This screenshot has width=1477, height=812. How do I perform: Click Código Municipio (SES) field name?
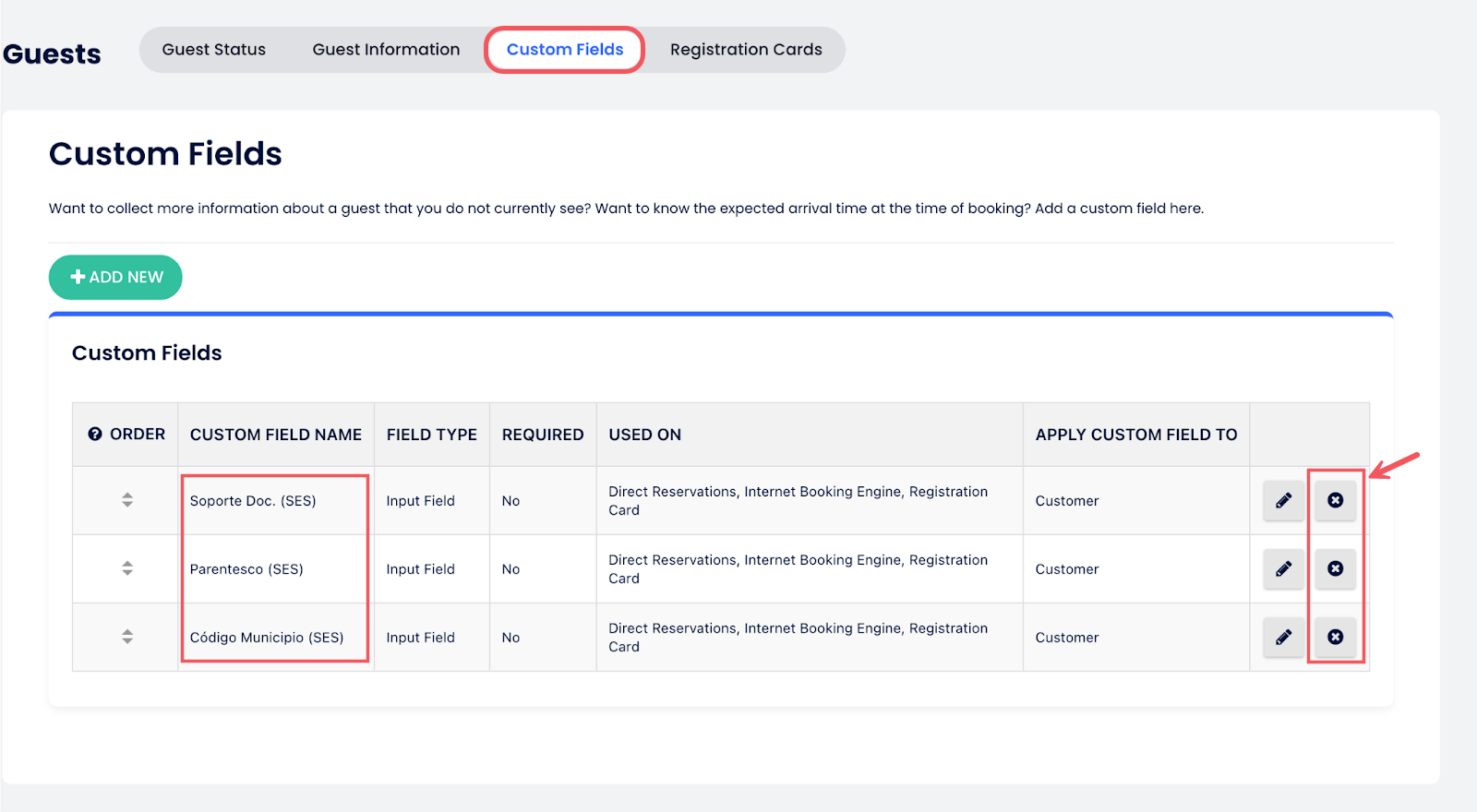pyautogui.click(x=267, y=638)
